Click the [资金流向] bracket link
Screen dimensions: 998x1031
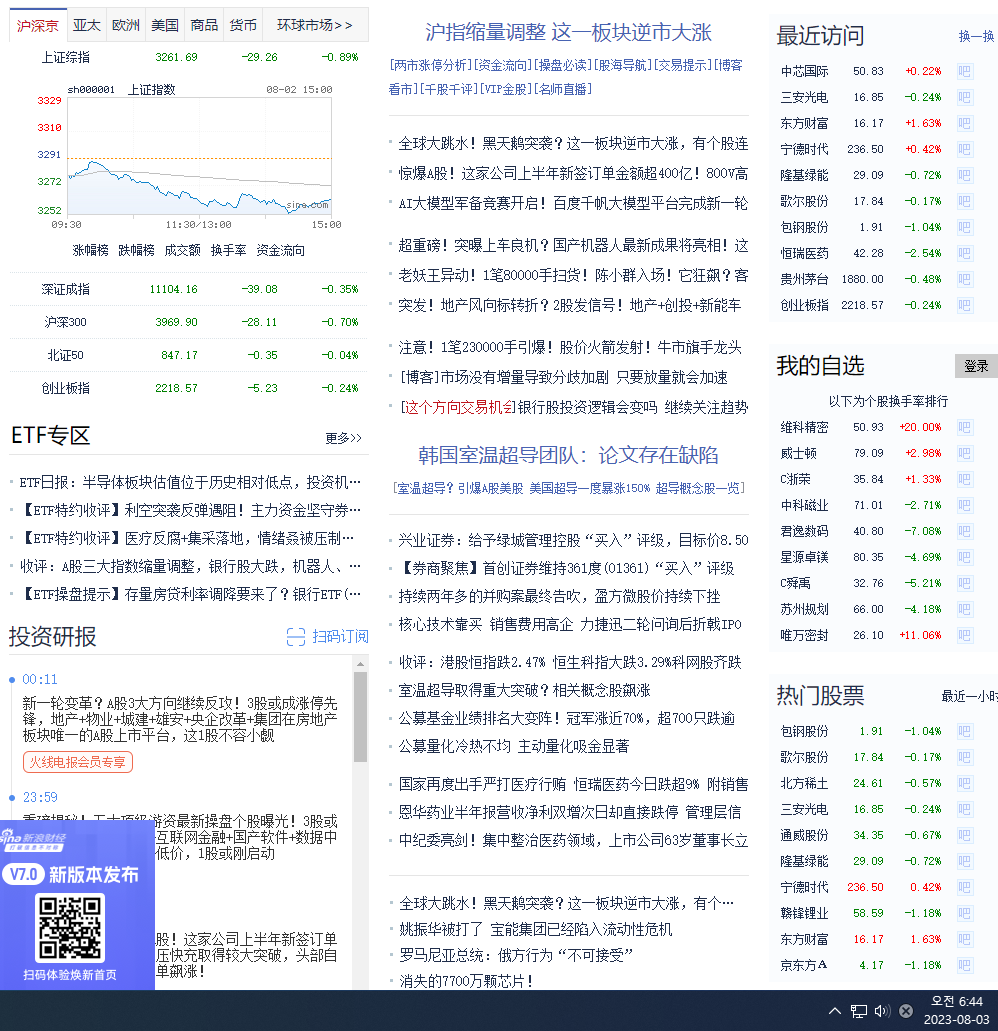coord(503,65)
